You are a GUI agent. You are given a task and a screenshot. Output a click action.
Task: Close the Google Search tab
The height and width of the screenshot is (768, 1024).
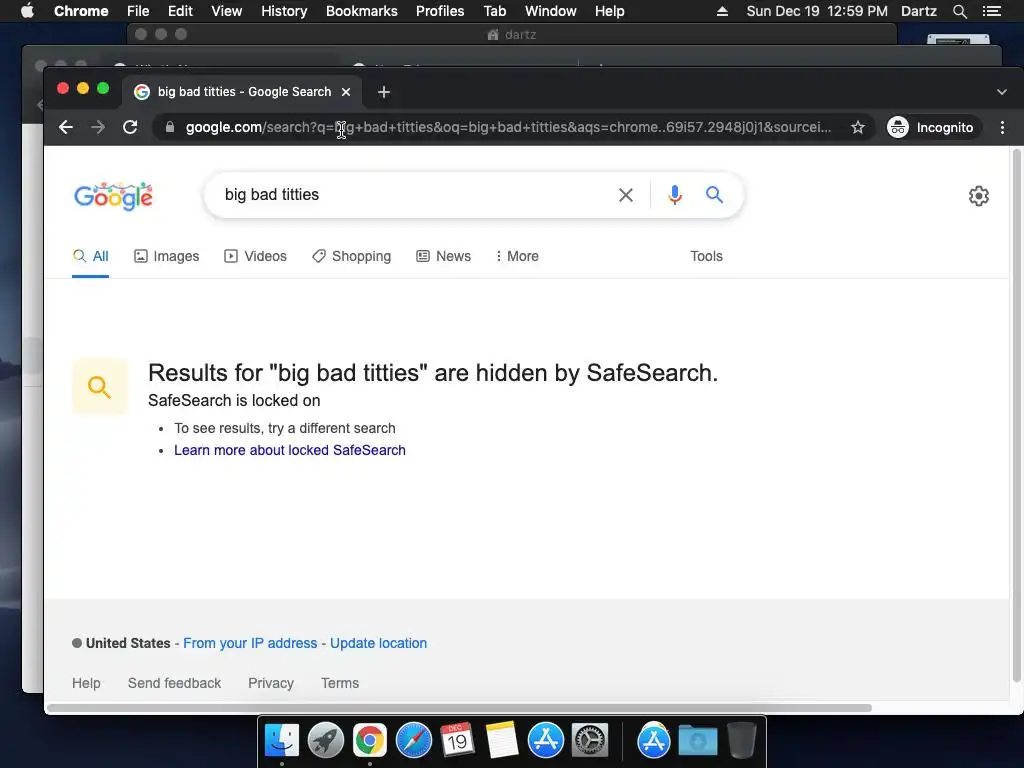click(346, 92)
